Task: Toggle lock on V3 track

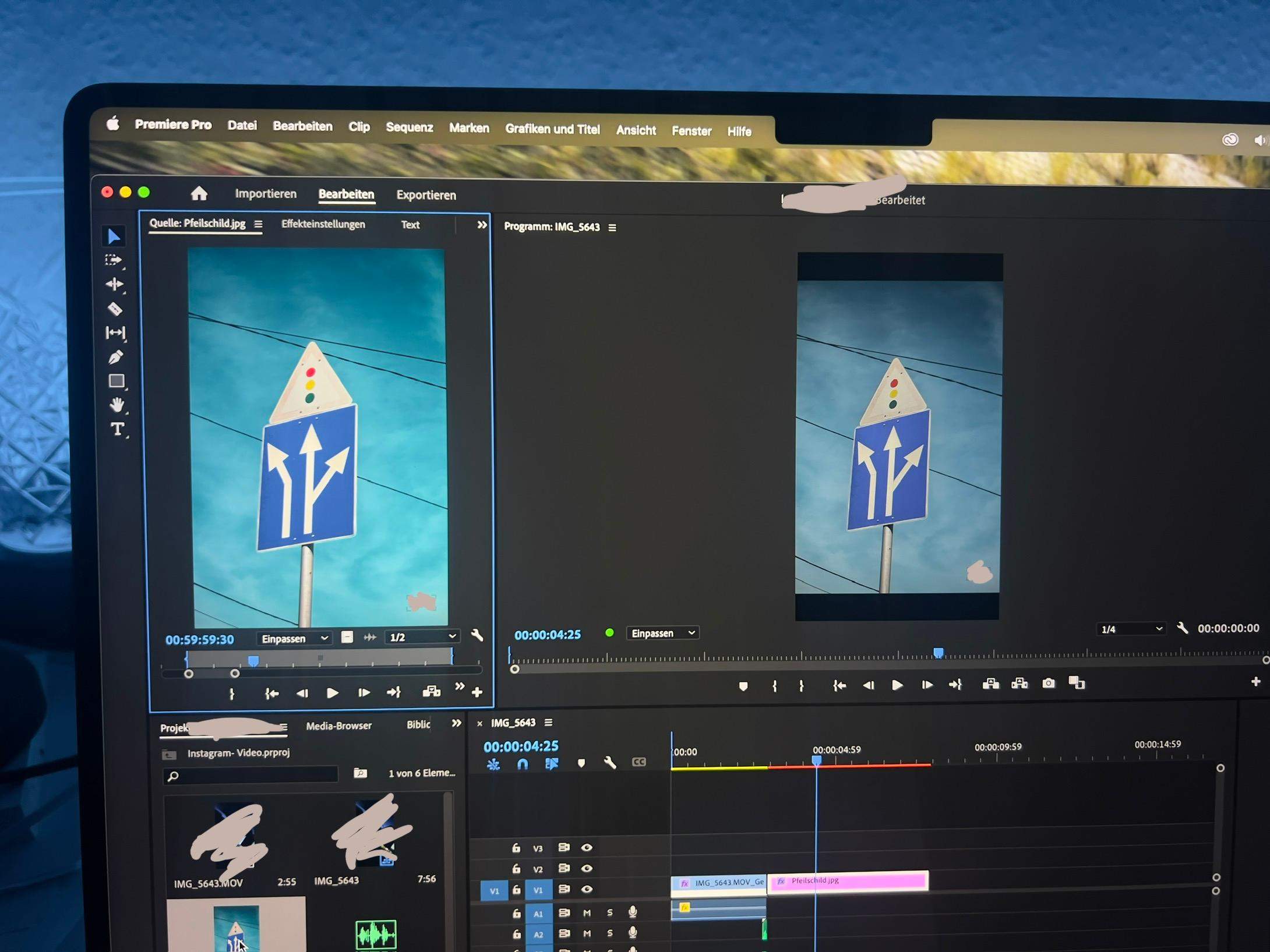Action: tap(516, 848)
